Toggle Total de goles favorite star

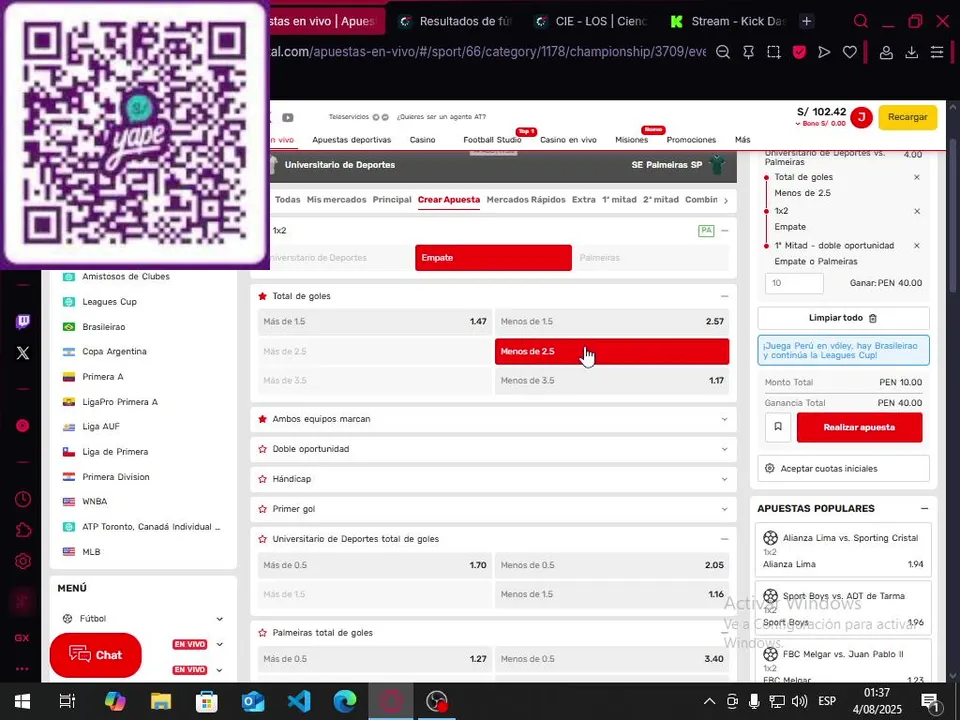[x=263, y=296]
